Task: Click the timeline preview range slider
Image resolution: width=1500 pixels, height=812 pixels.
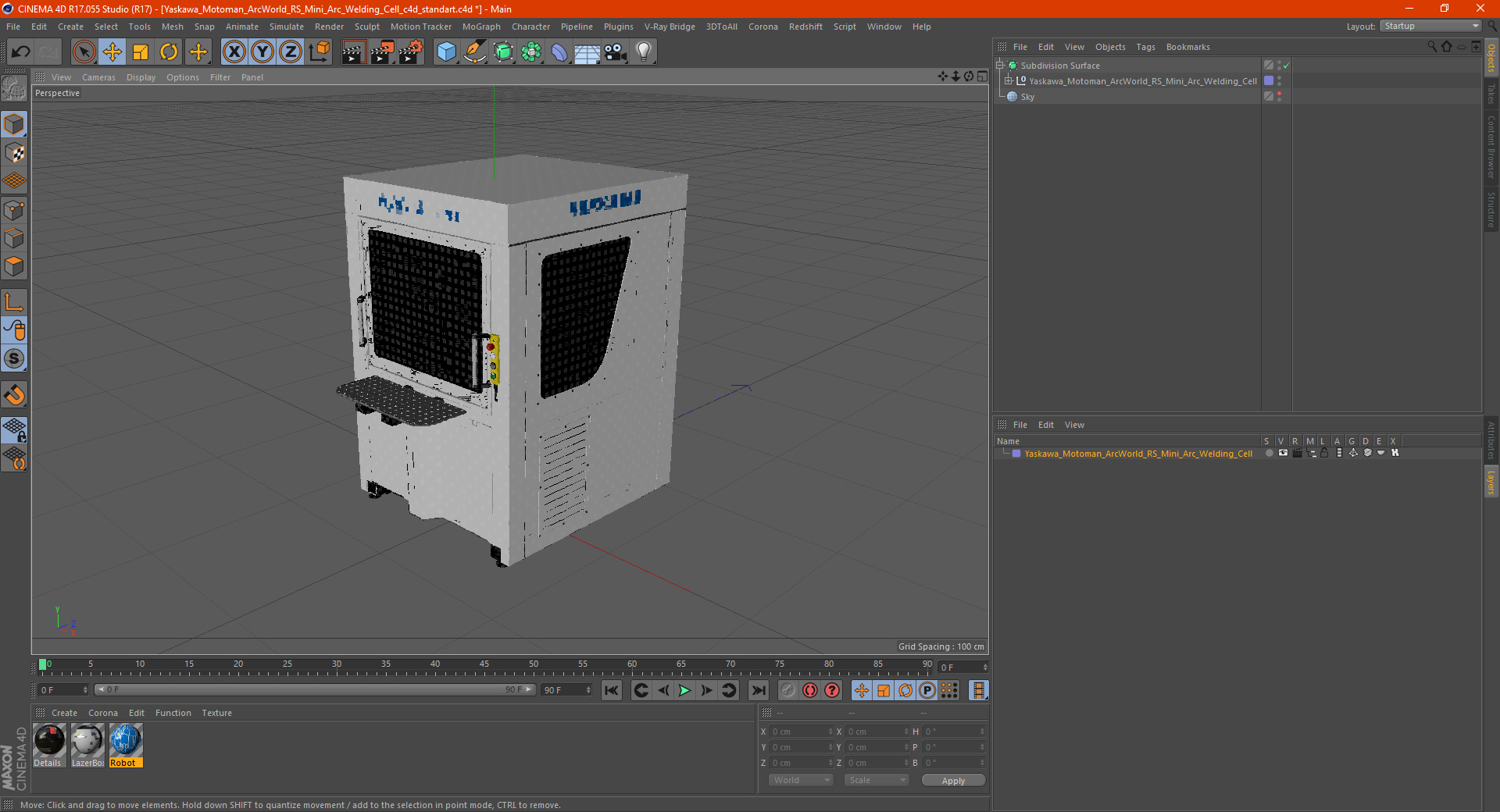Action: click(315, 689)
